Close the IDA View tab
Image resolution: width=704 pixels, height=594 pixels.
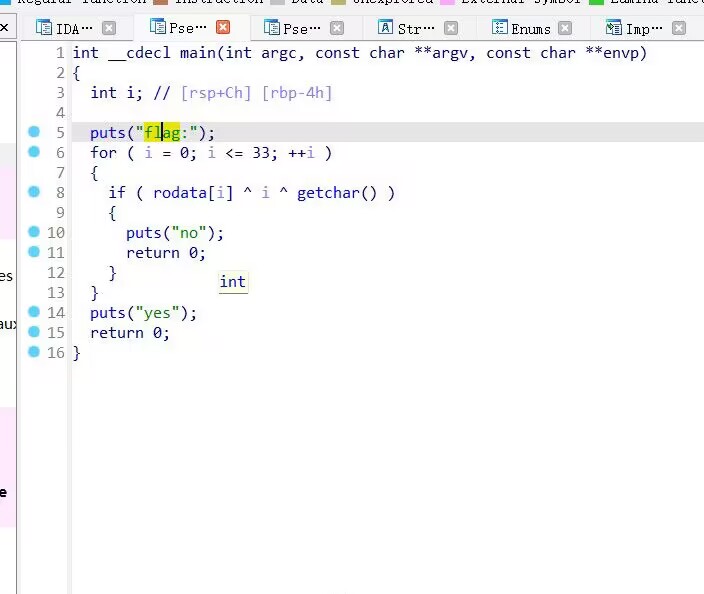[109, 28]
